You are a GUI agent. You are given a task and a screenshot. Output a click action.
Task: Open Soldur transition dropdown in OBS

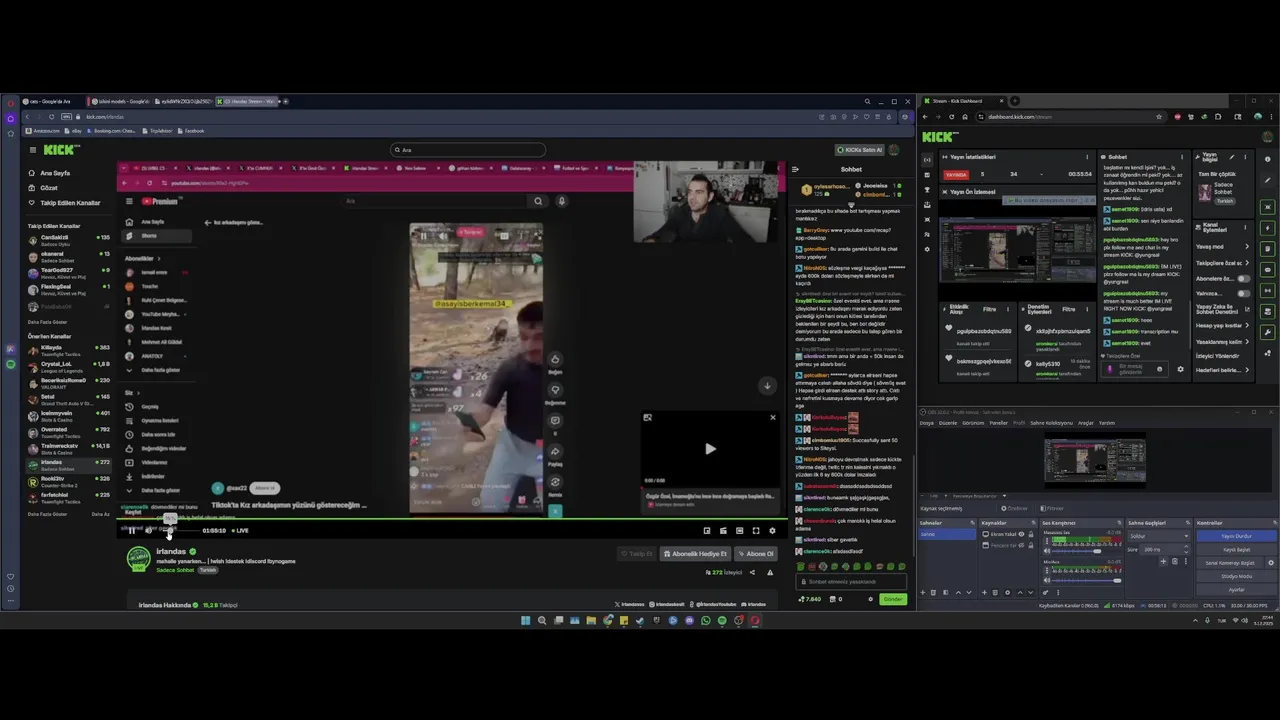[1159, 536]
